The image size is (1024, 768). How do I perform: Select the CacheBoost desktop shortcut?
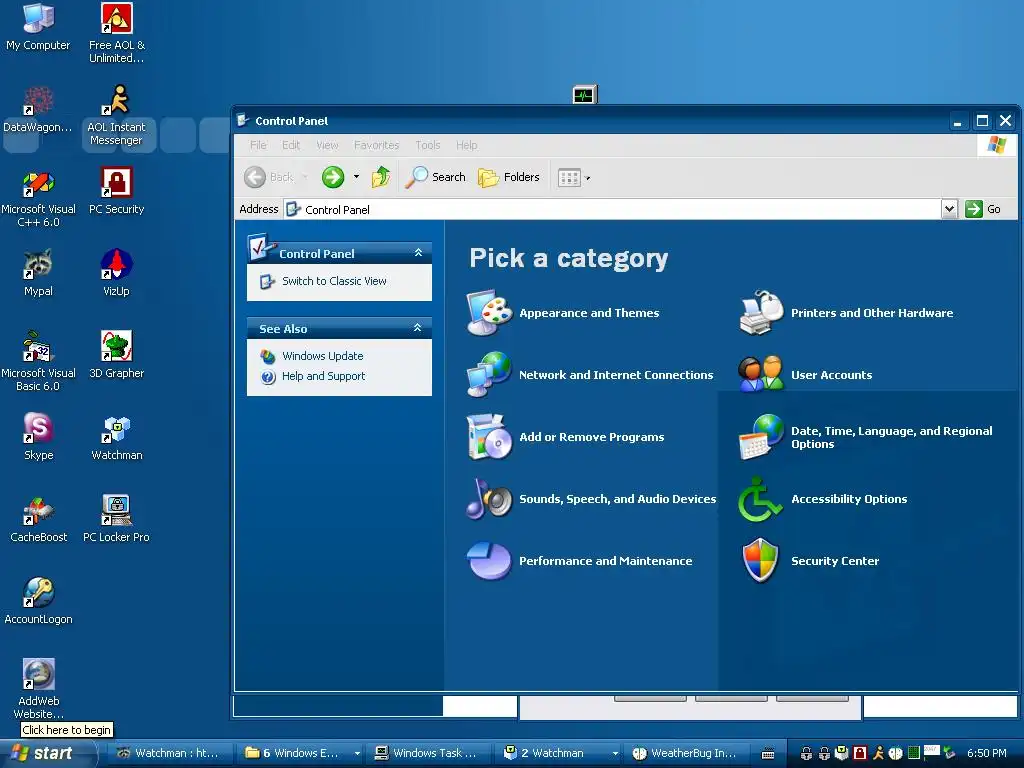(38, 519)
